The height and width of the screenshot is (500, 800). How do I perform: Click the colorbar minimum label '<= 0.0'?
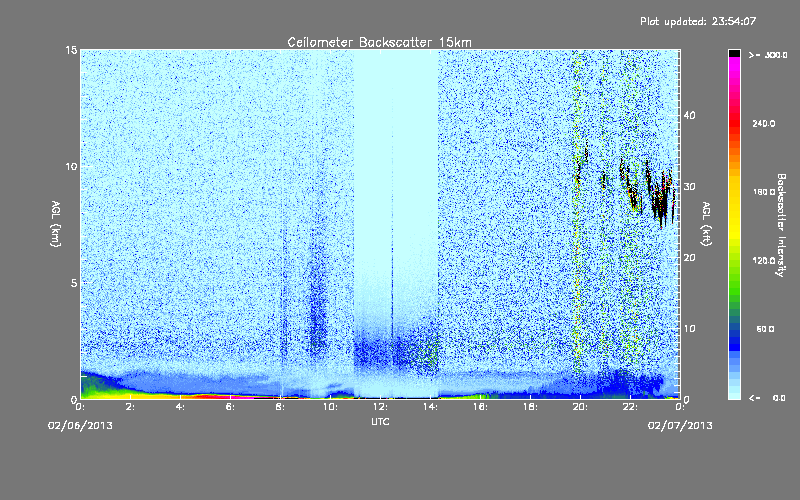[767, 398]
